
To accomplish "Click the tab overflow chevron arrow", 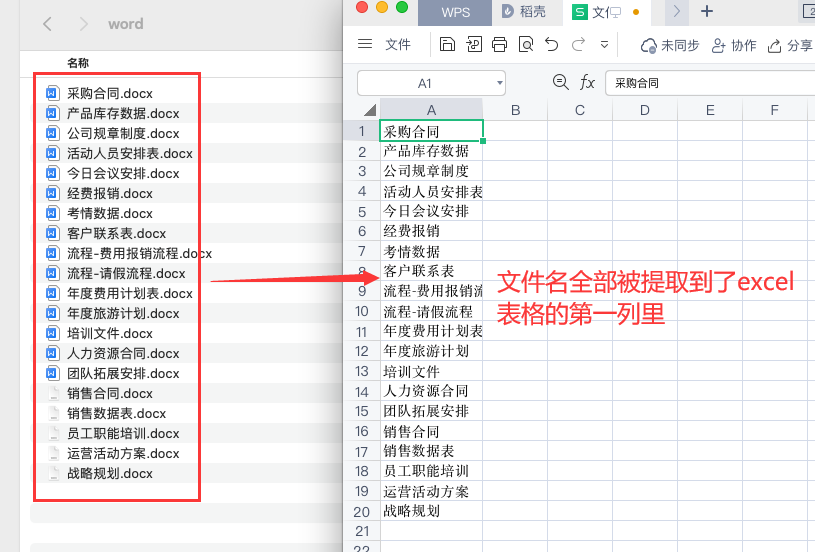I will (677, 12).
